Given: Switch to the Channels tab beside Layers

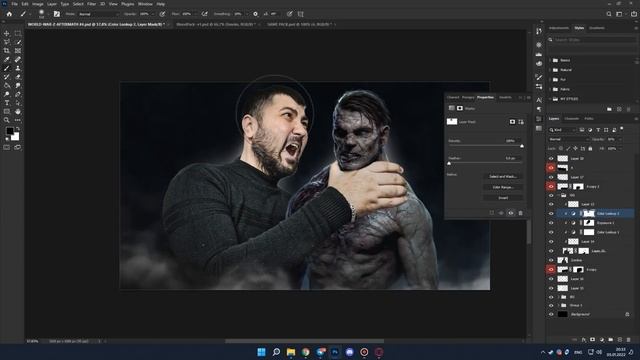Looking at the screenshot, I should click(571, 119).
